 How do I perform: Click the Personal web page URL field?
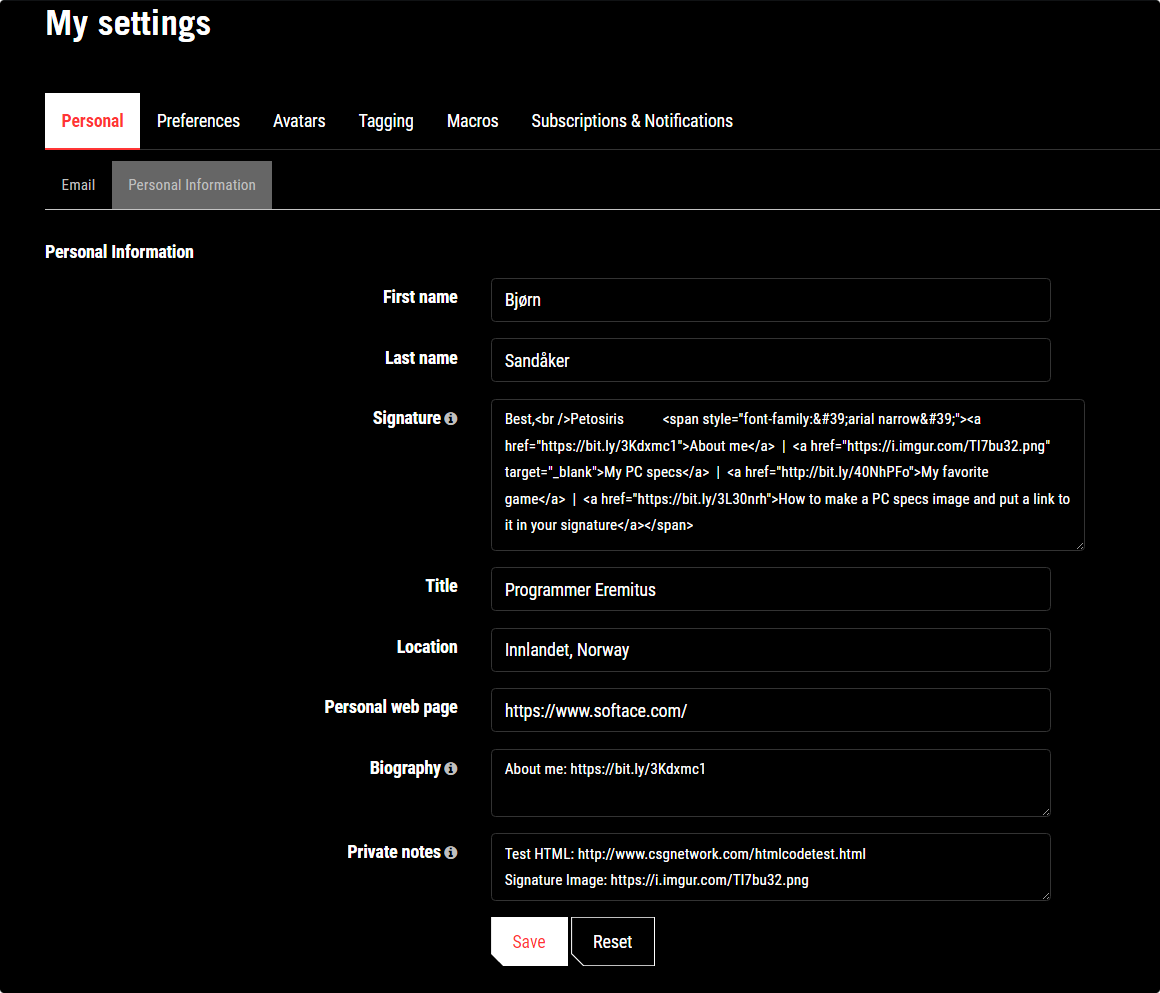(770, 710)
